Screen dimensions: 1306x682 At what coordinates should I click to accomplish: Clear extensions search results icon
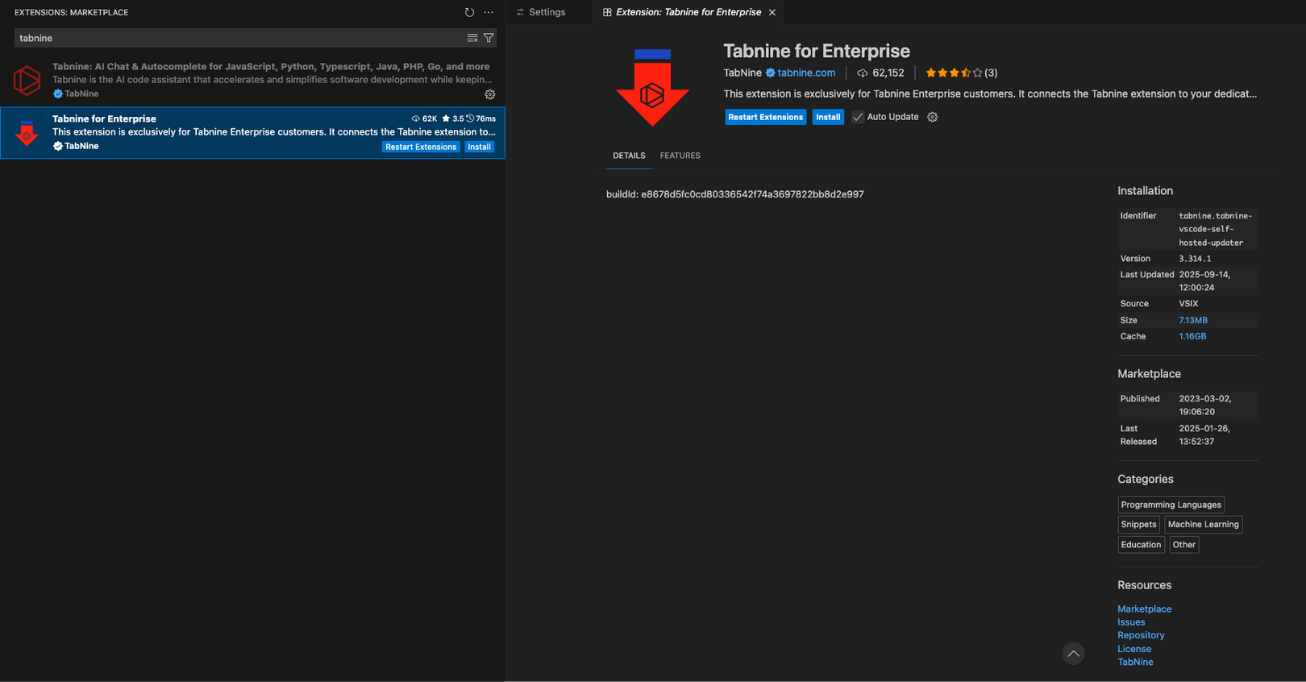(472, 38)
